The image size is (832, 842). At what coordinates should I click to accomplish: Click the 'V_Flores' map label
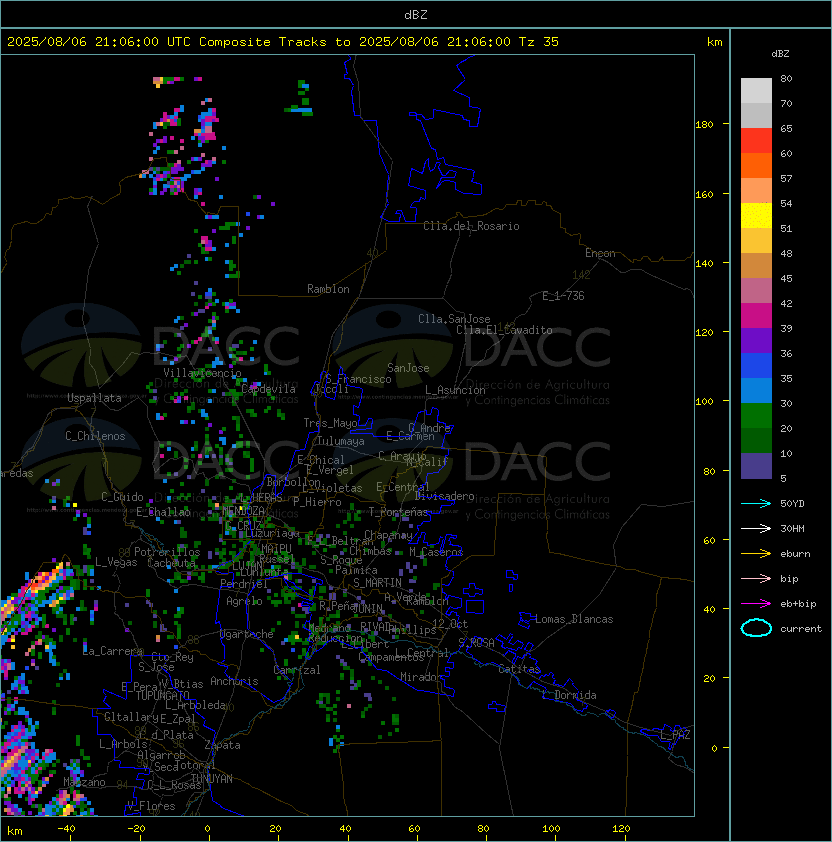point(151,806)
